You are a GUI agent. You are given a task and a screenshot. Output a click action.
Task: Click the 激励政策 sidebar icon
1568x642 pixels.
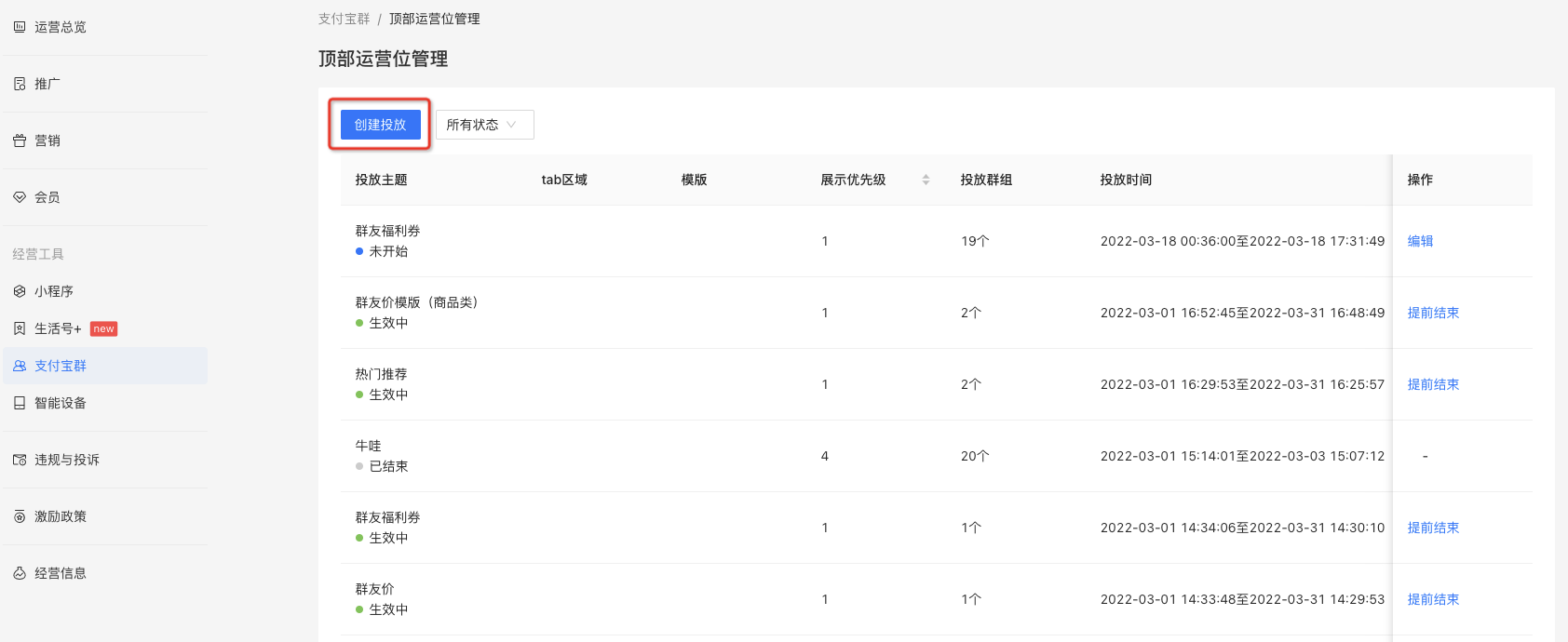pos(20,516)
